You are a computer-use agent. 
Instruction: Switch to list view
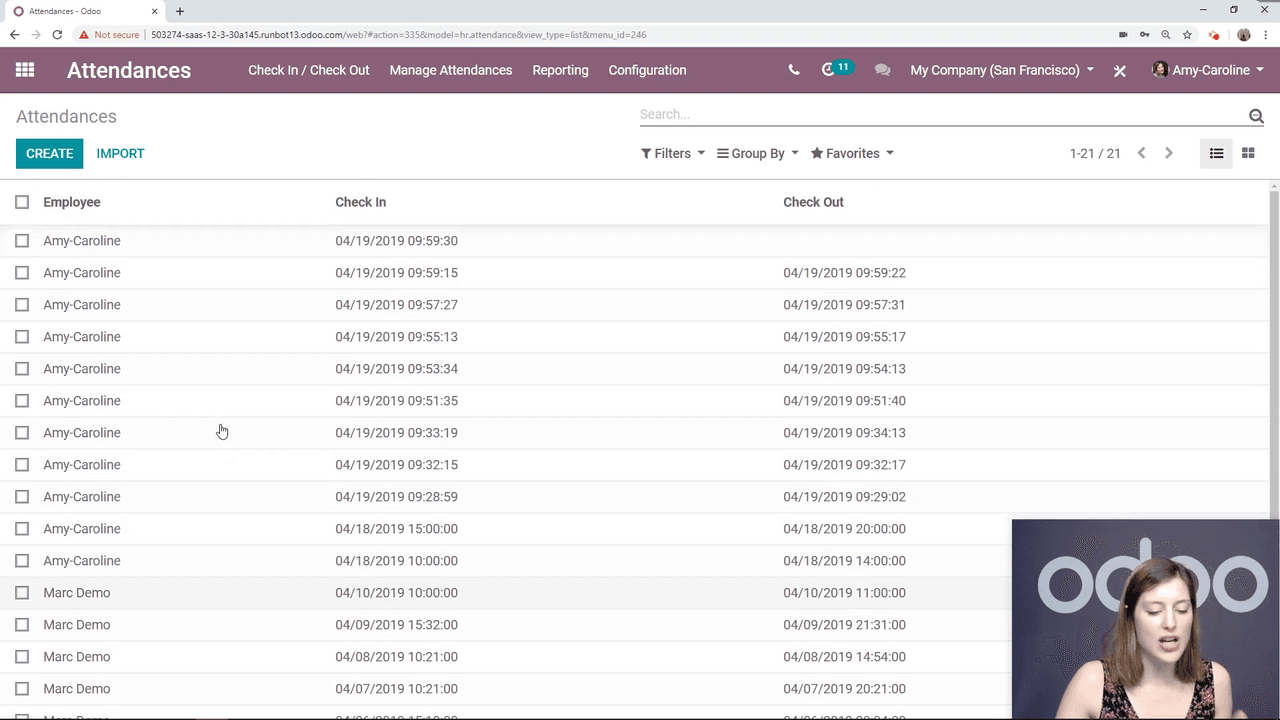[1216, 153]
